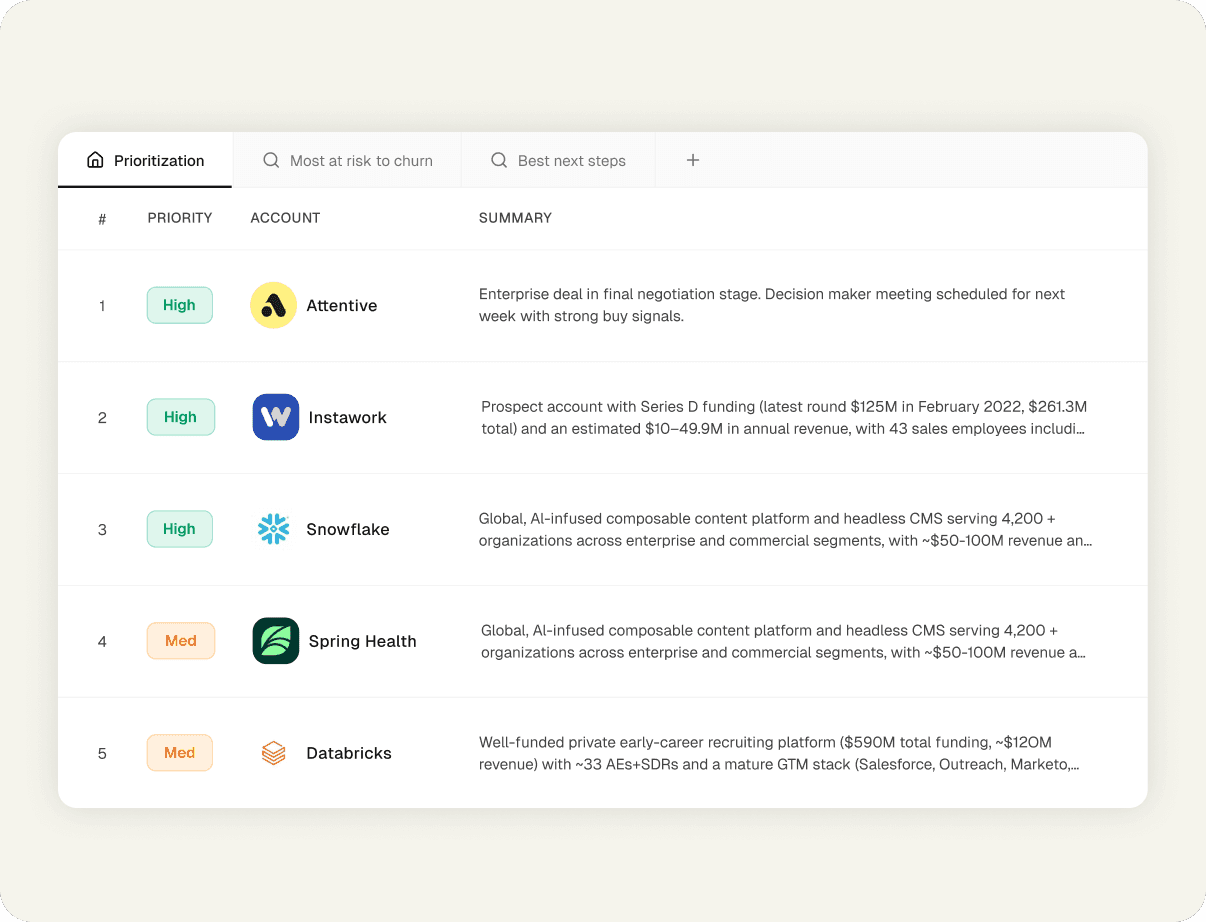Select the Spring Health account name
1206x922 pixels.
coord(363,642)
